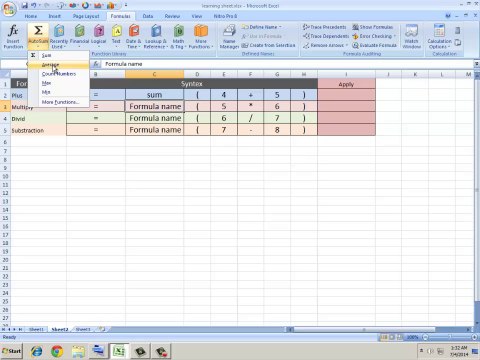
Task: Open the Lookup & Reference functions library
Action: click(x=155, y=37)
